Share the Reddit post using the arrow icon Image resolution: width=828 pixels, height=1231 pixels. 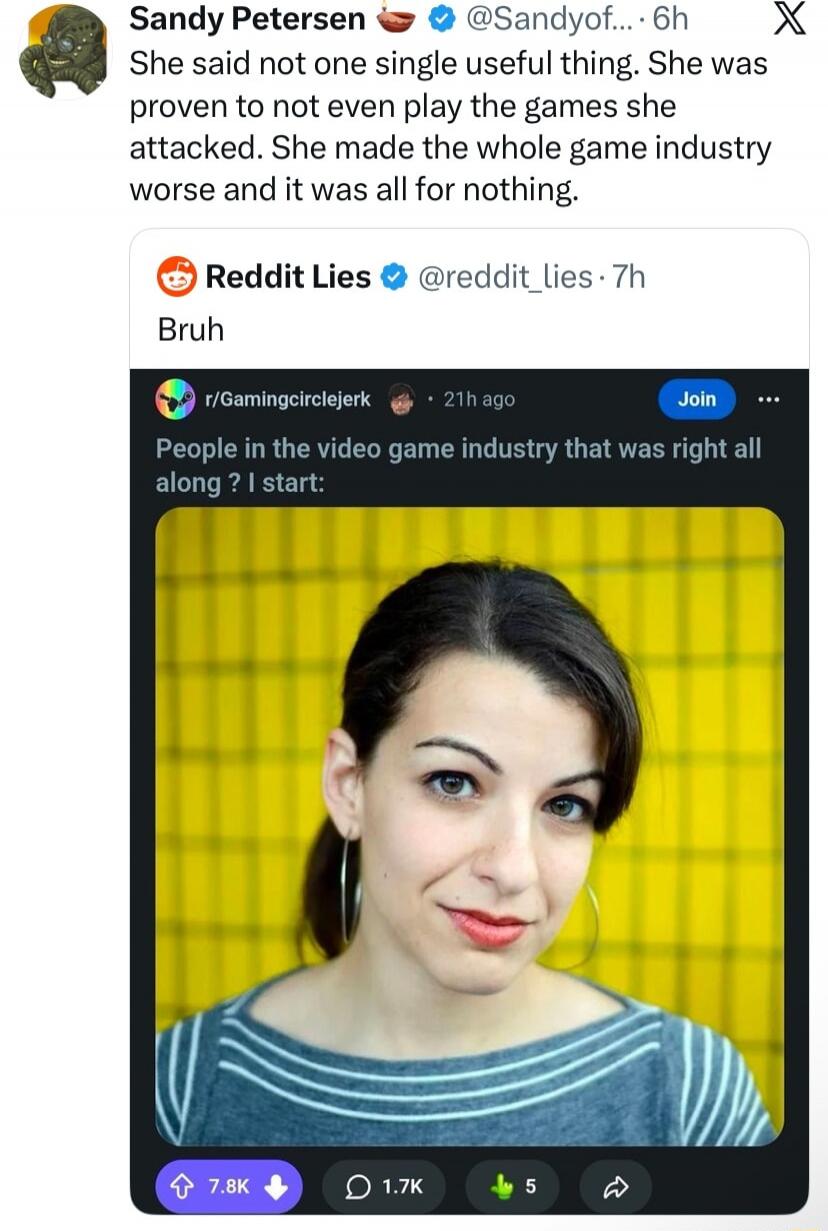[x=615, y=1184]
